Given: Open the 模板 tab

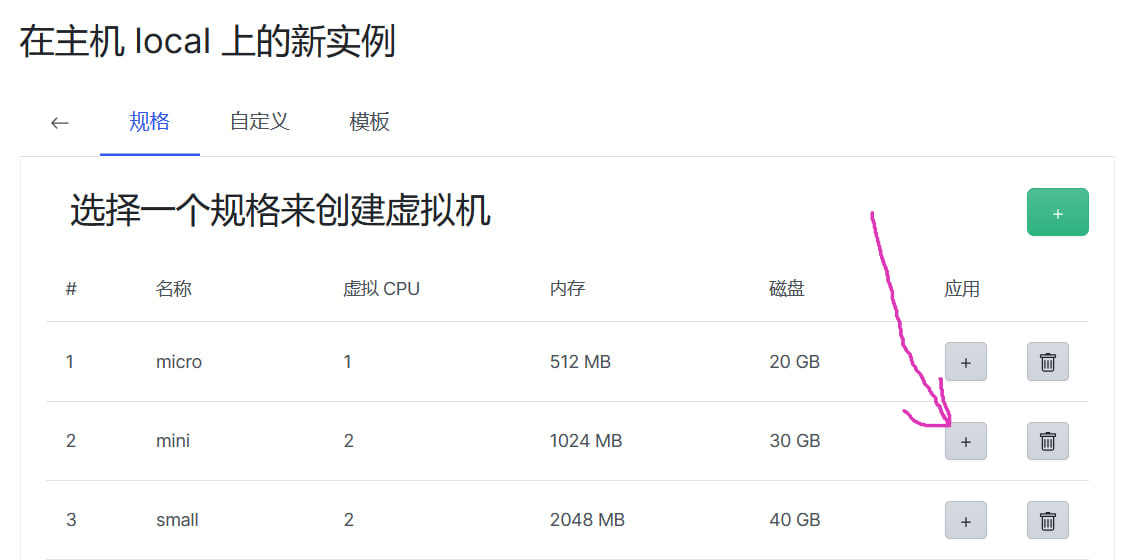Looking at the screenshot, I should pyautogui.click(x=369, y=122).
